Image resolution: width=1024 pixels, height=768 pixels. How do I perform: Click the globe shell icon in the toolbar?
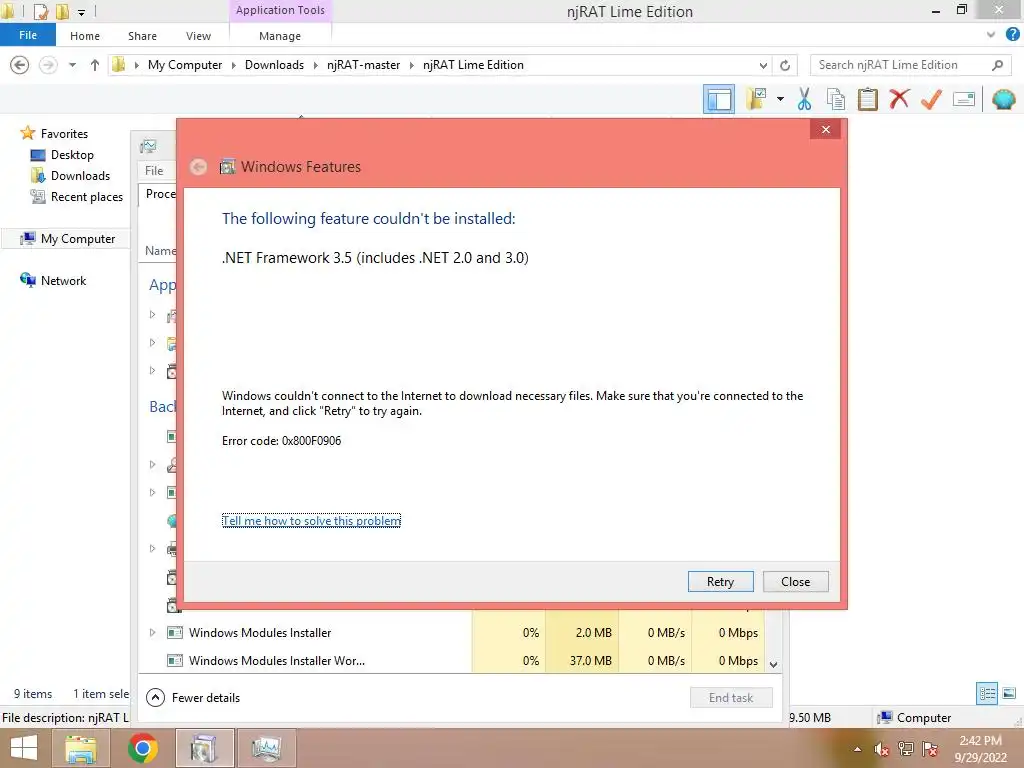click(x=1003, y=100)
